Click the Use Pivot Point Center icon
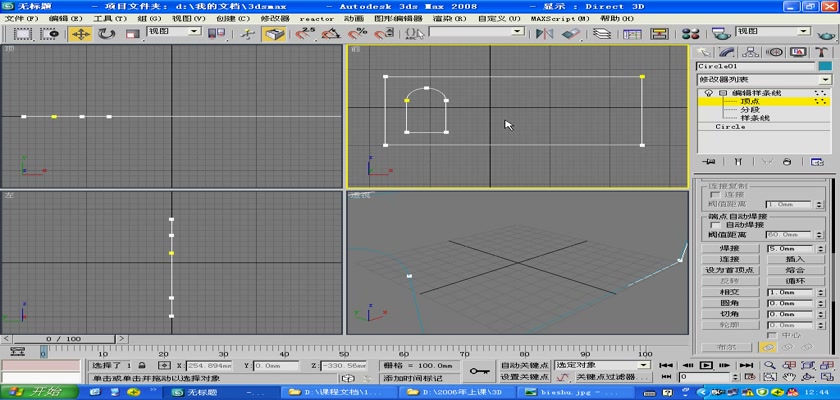Image resolution: width=840 pixels, height=400 pixels. 216,34
